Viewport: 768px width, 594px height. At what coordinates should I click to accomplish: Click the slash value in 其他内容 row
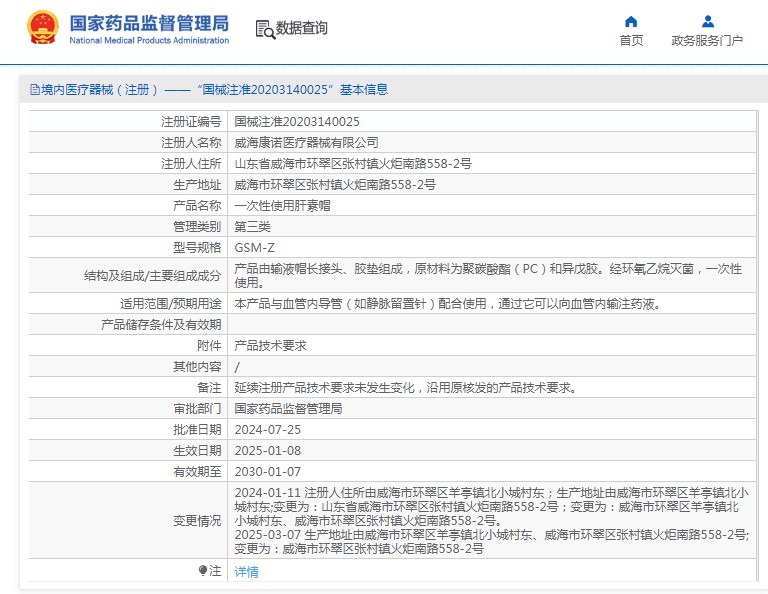tap(237, 367)
